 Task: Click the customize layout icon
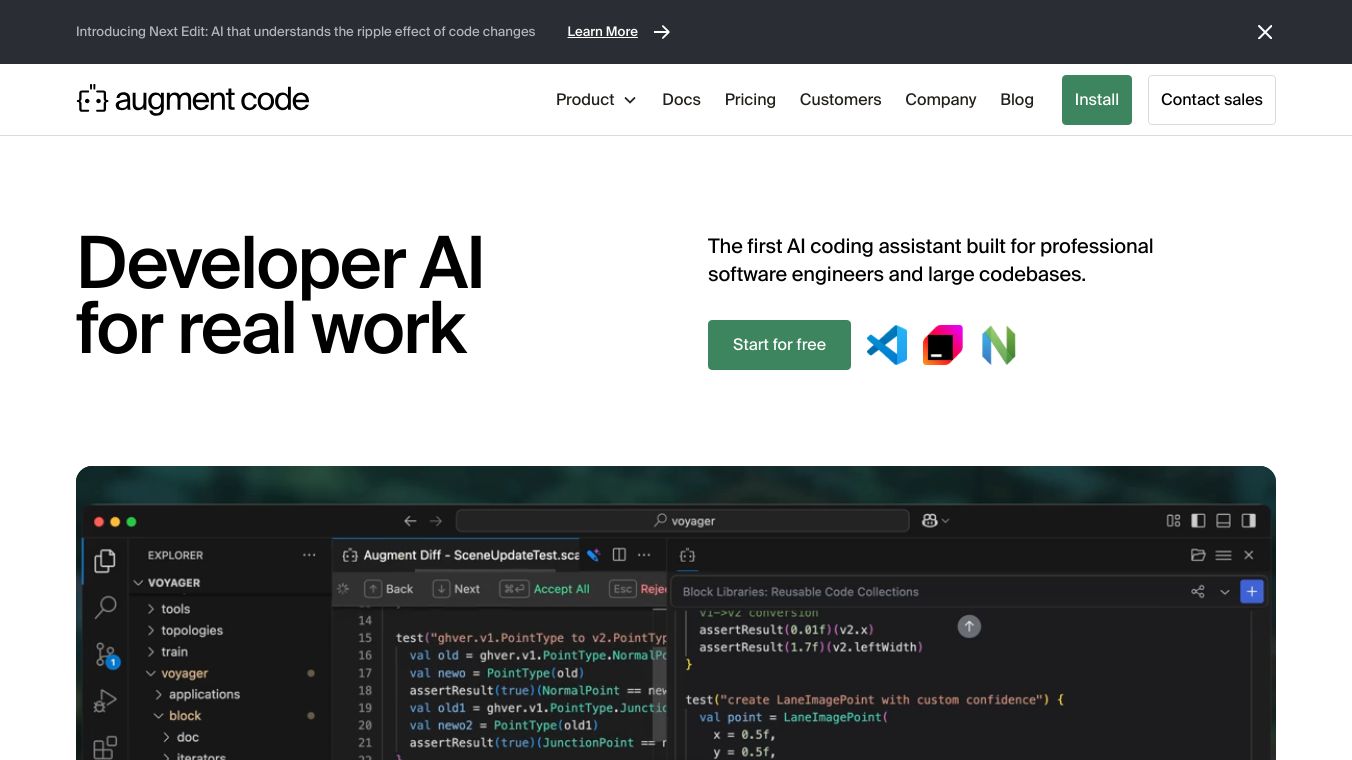(x=1174, y=521)
